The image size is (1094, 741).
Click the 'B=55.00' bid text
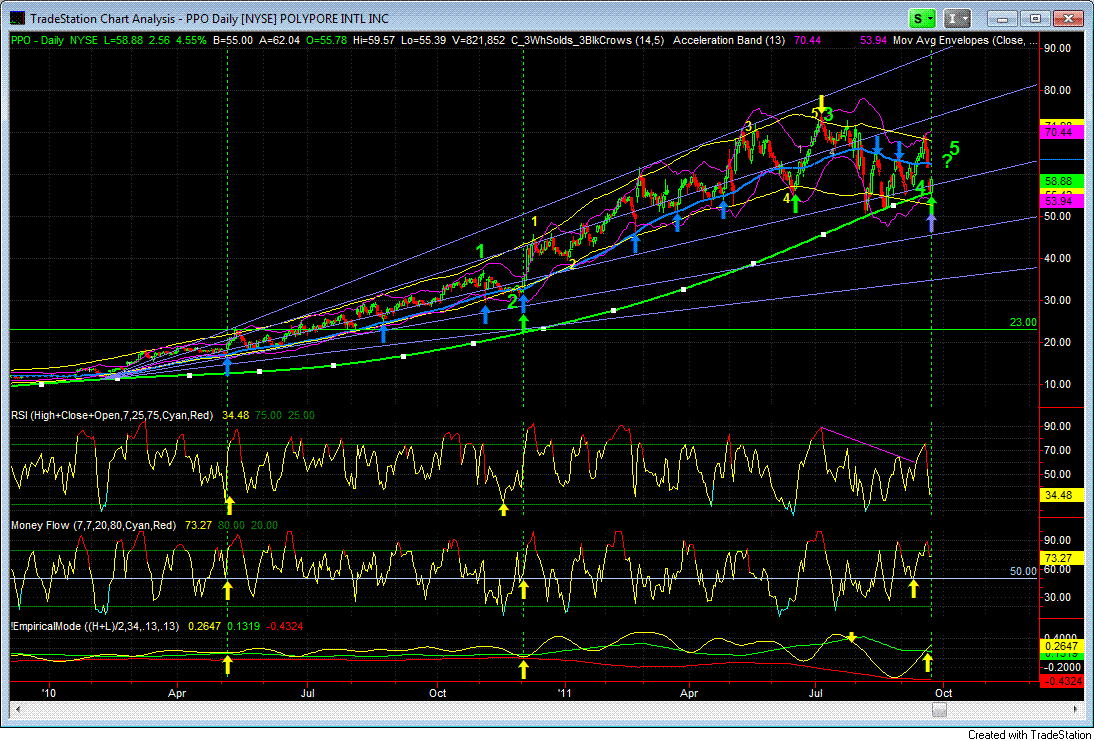(232, 40)
